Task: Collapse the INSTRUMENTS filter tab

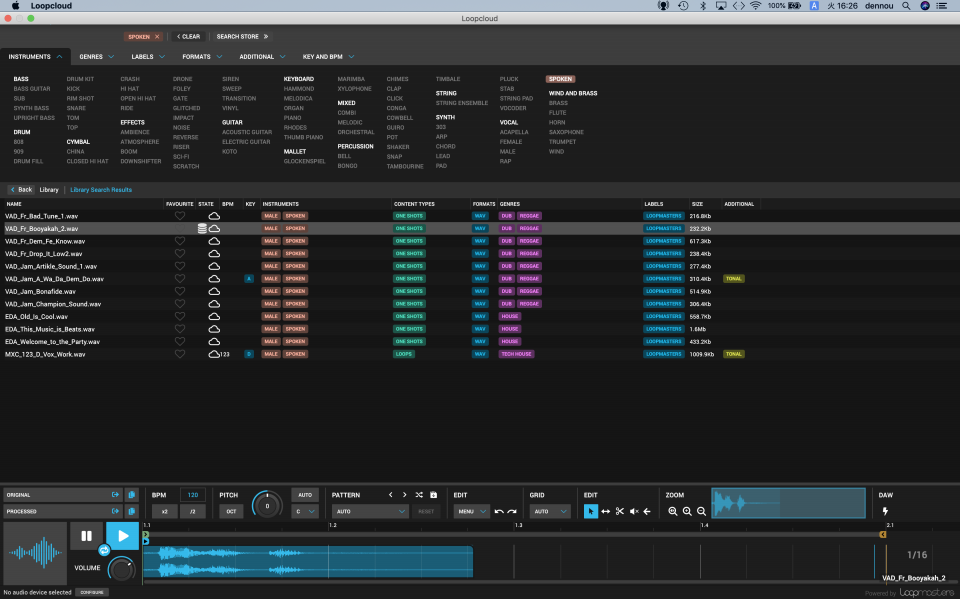Action: coord(35,56)
